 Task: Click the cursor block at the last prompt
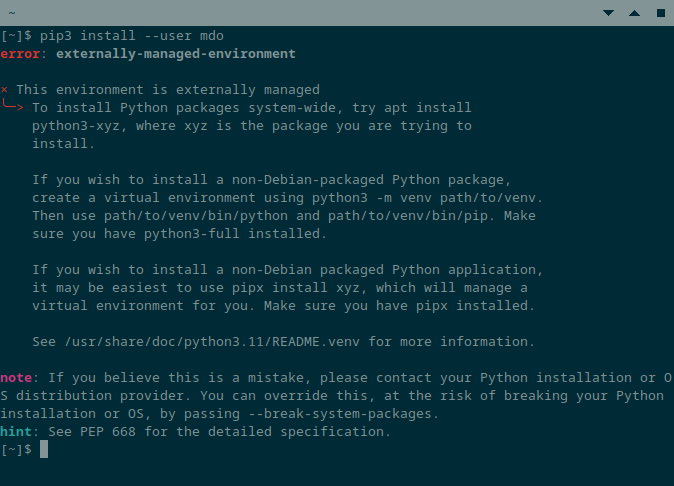[x=44, y=449]
